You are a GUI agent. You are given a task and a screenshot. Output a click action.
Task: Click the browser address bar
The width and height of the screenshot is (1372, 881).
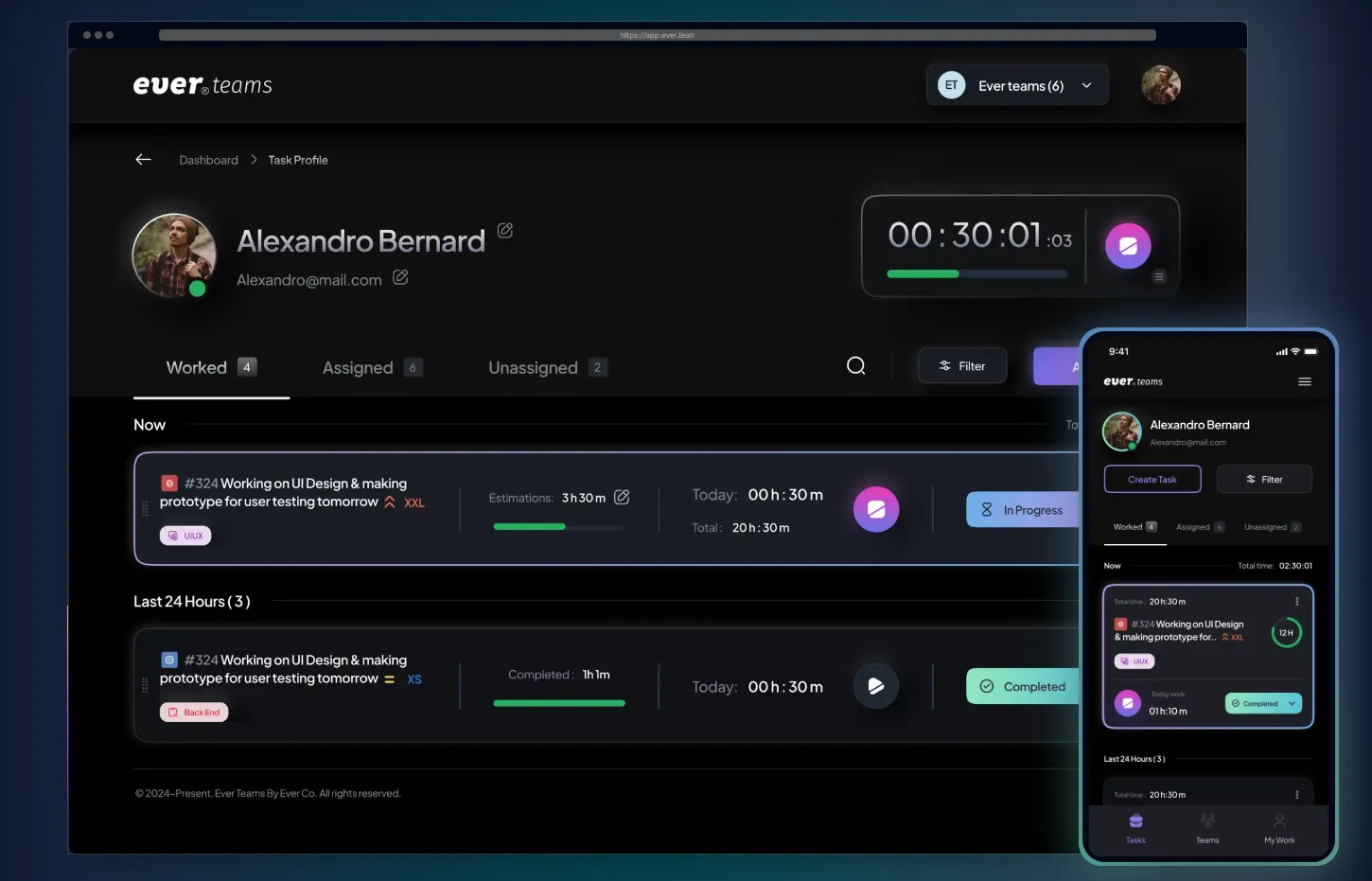(x=658, y=35)
